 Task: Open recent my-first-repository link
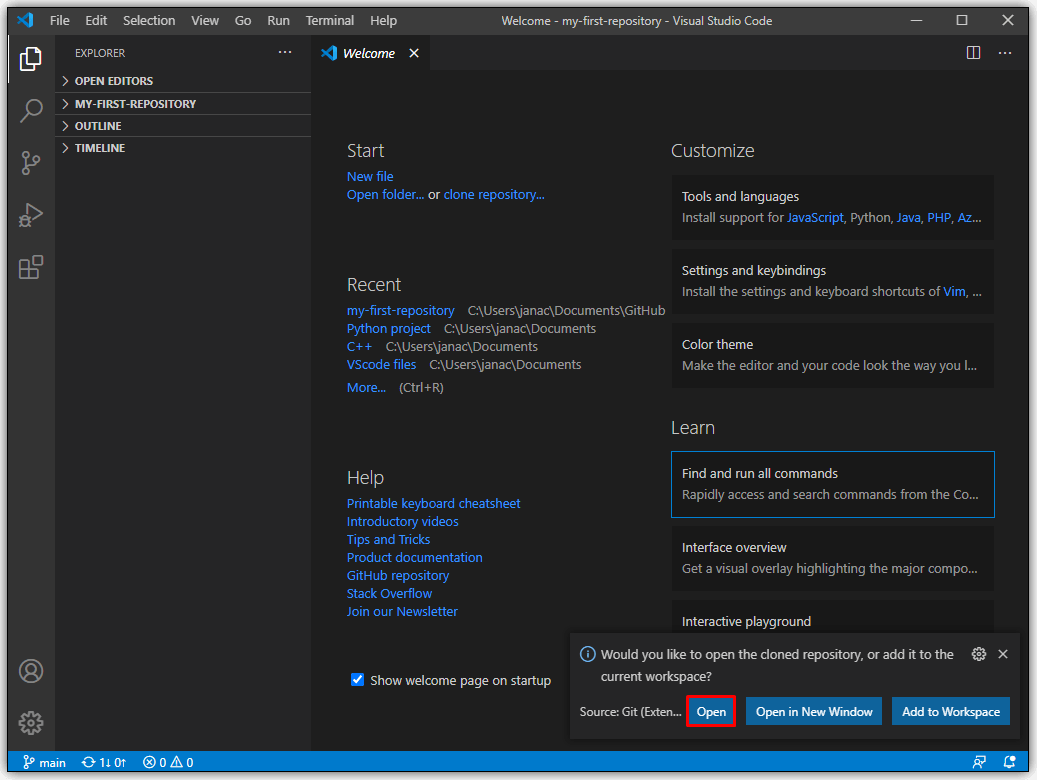(400, 310)
